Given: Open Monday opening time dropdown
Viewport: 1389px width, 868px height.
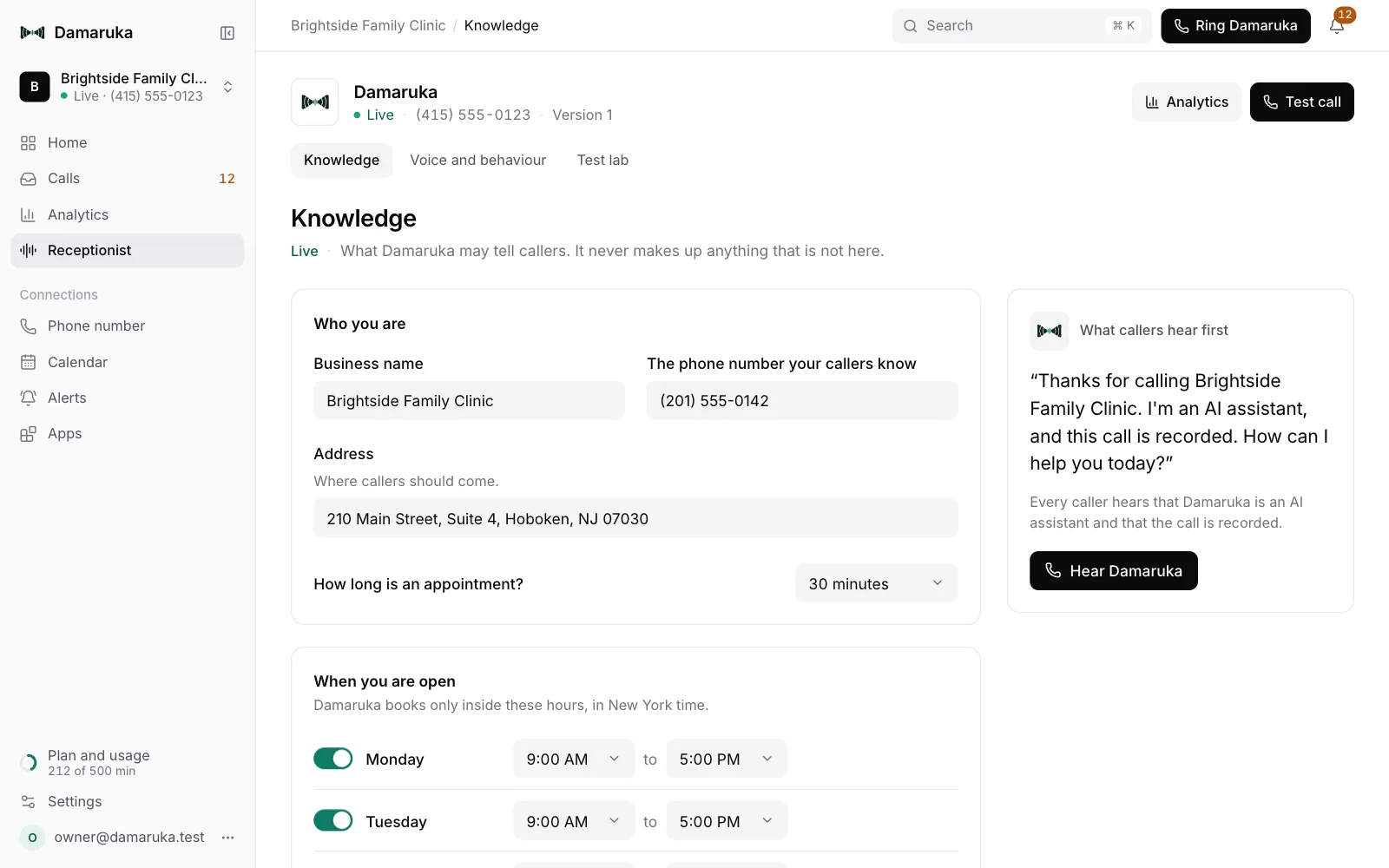Looking at the screenshot, I should (574, 759).
